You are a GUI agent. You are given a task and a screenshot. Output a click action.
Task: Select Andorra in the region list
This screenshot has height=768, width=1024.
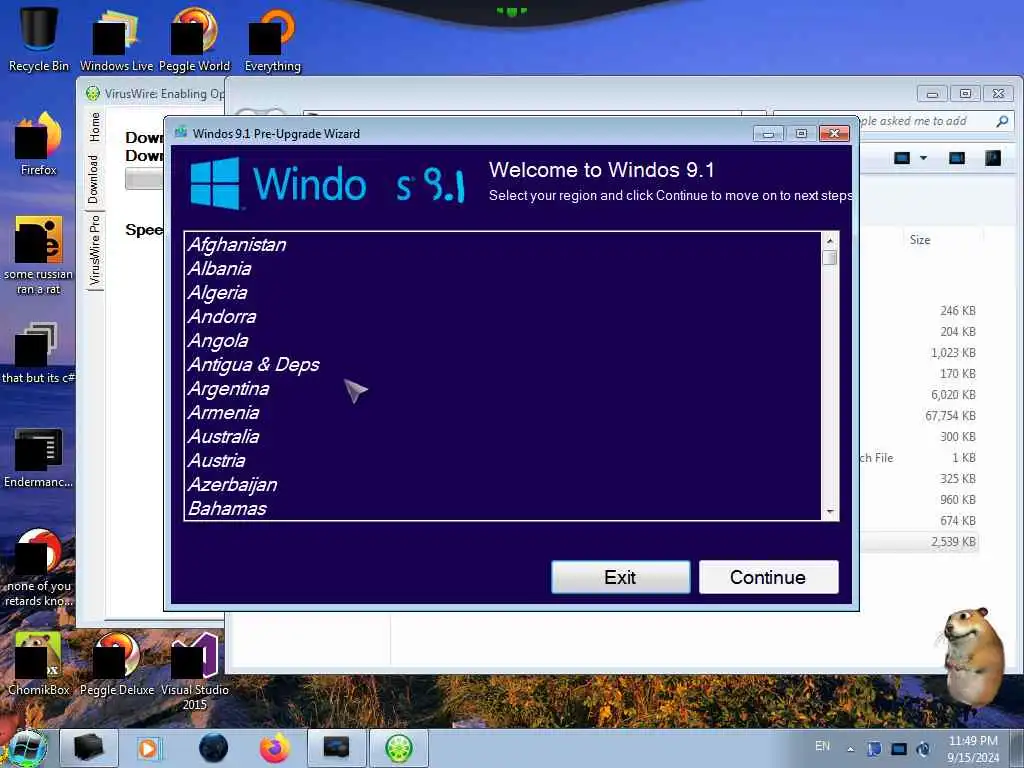pos(502,317)
